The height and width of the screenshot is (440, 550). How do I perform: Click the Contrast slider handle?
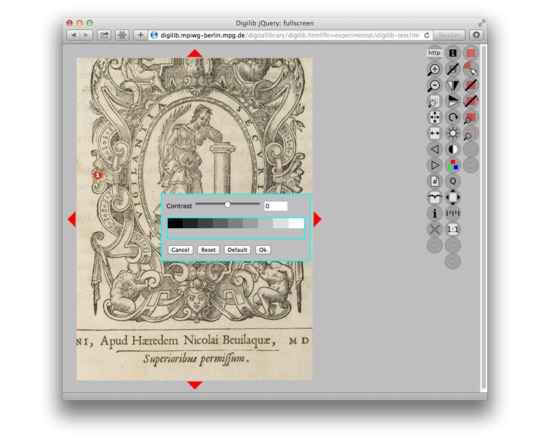228,204
